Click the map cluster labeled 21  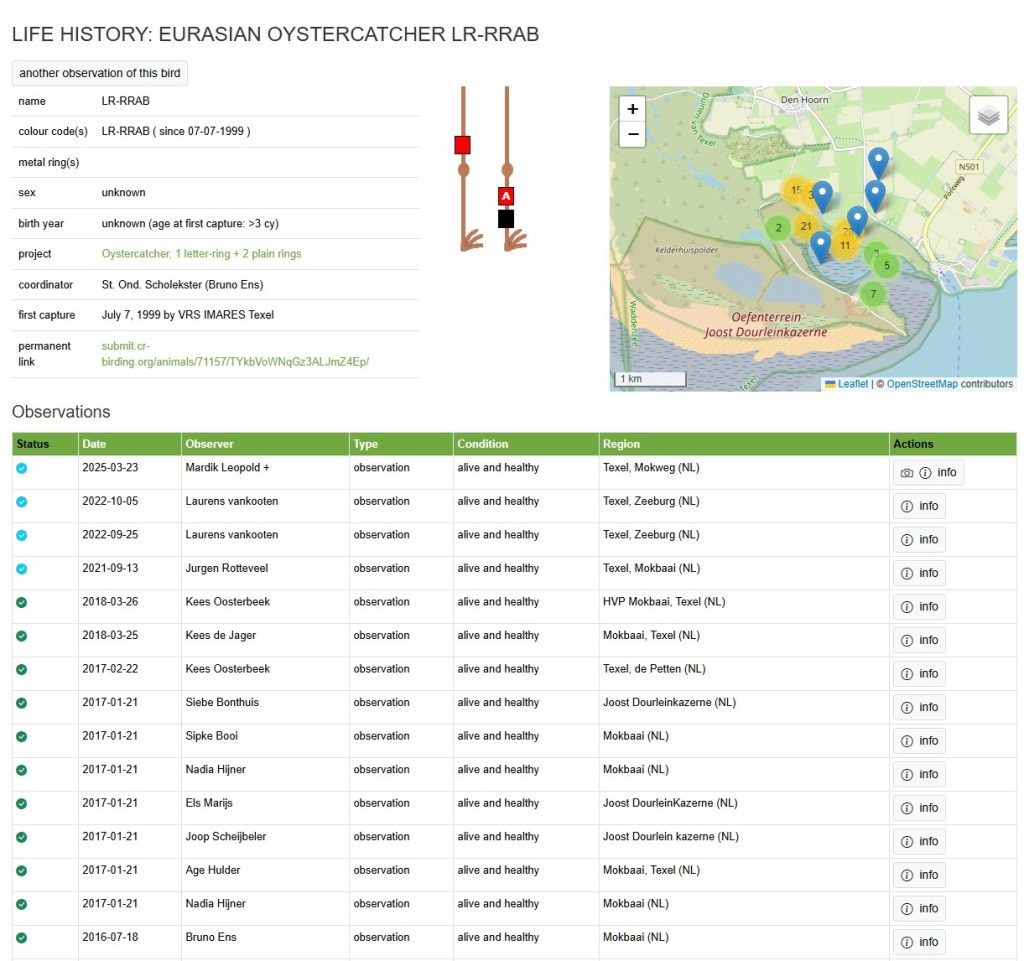click(806, 226)
